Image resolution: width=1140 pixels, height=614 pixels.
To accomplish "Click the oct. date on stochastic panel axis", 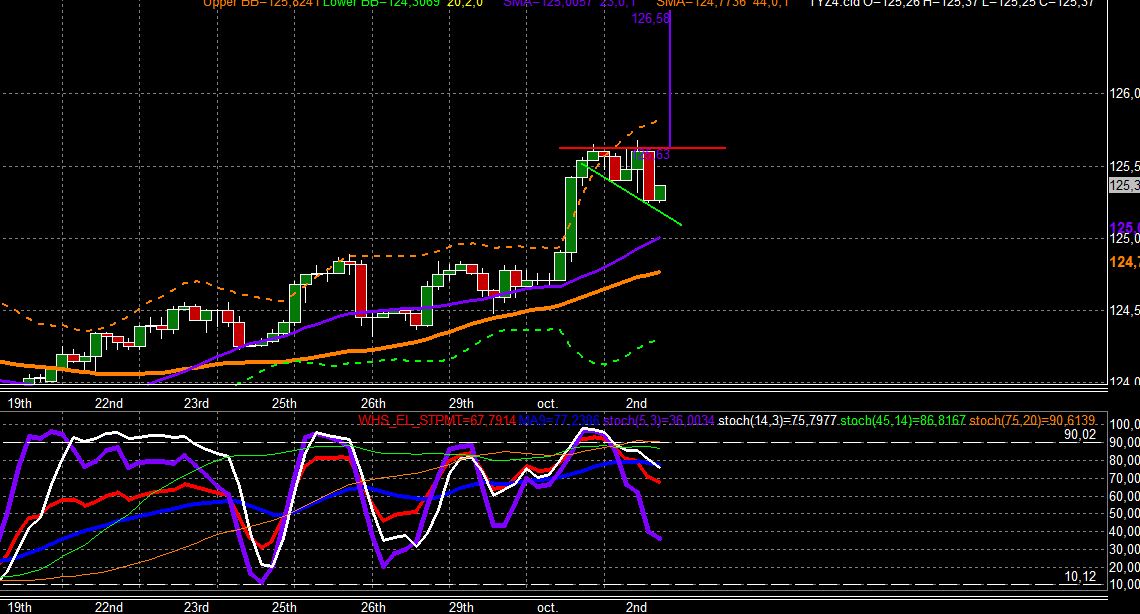I will tap(547, 607).
